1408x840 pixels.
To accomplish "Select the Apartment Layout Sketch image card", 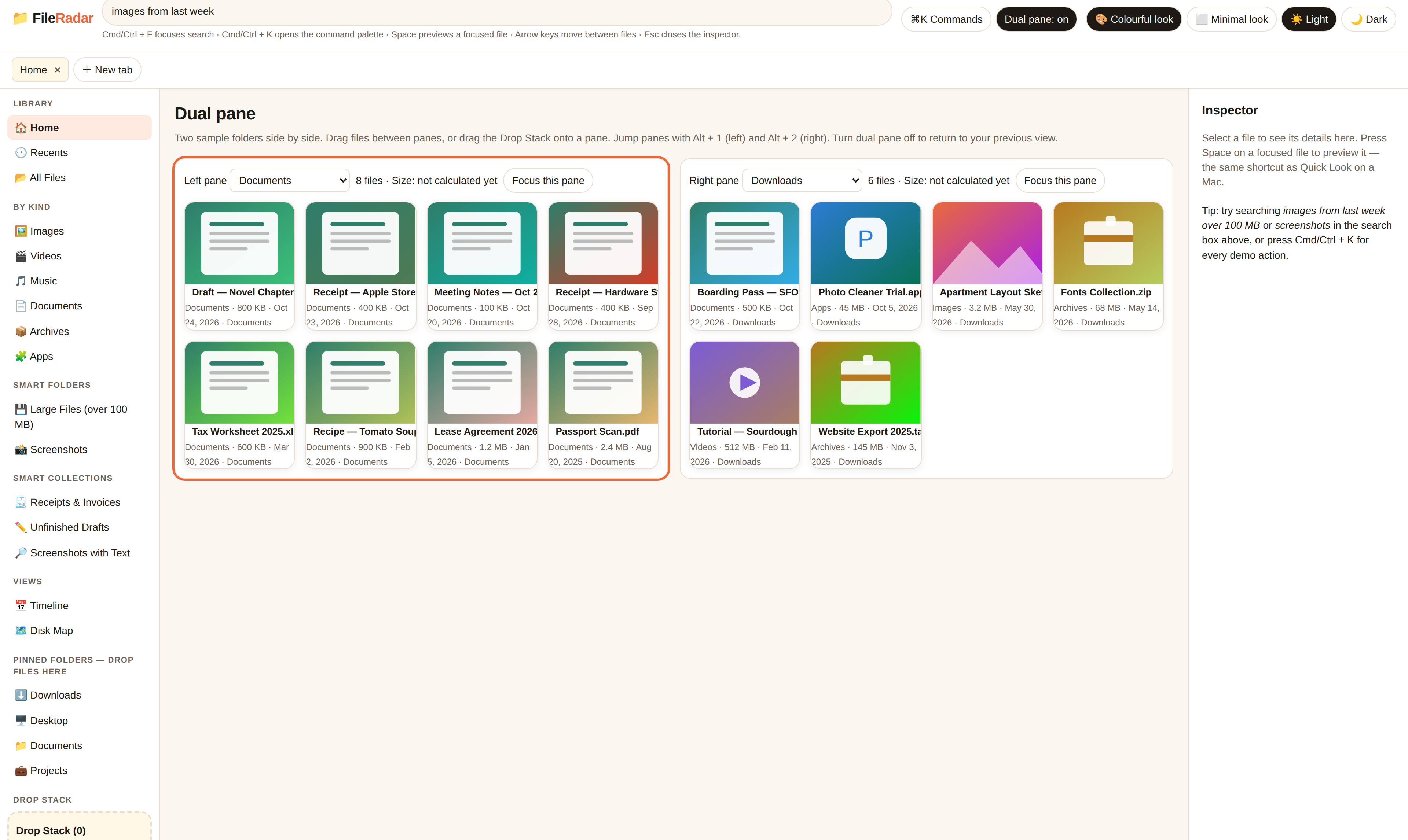I will 987,265.
